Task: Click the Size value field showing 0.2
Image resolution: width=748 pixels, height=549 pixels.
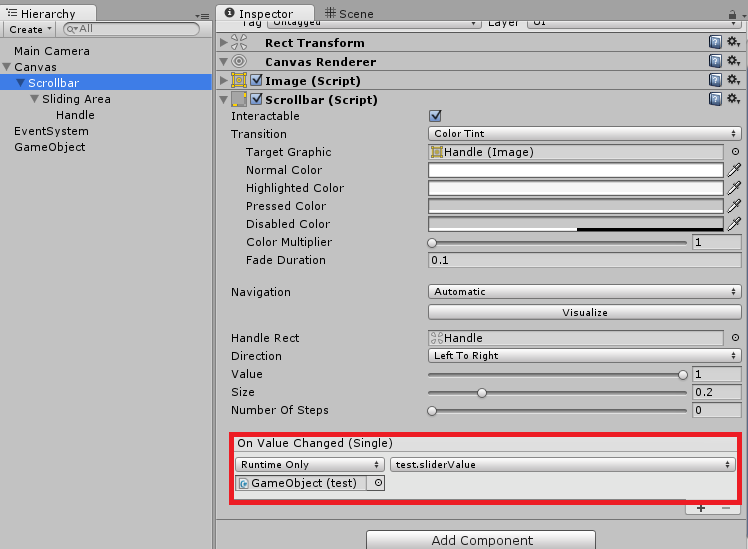Action: [x=717, y=392]
